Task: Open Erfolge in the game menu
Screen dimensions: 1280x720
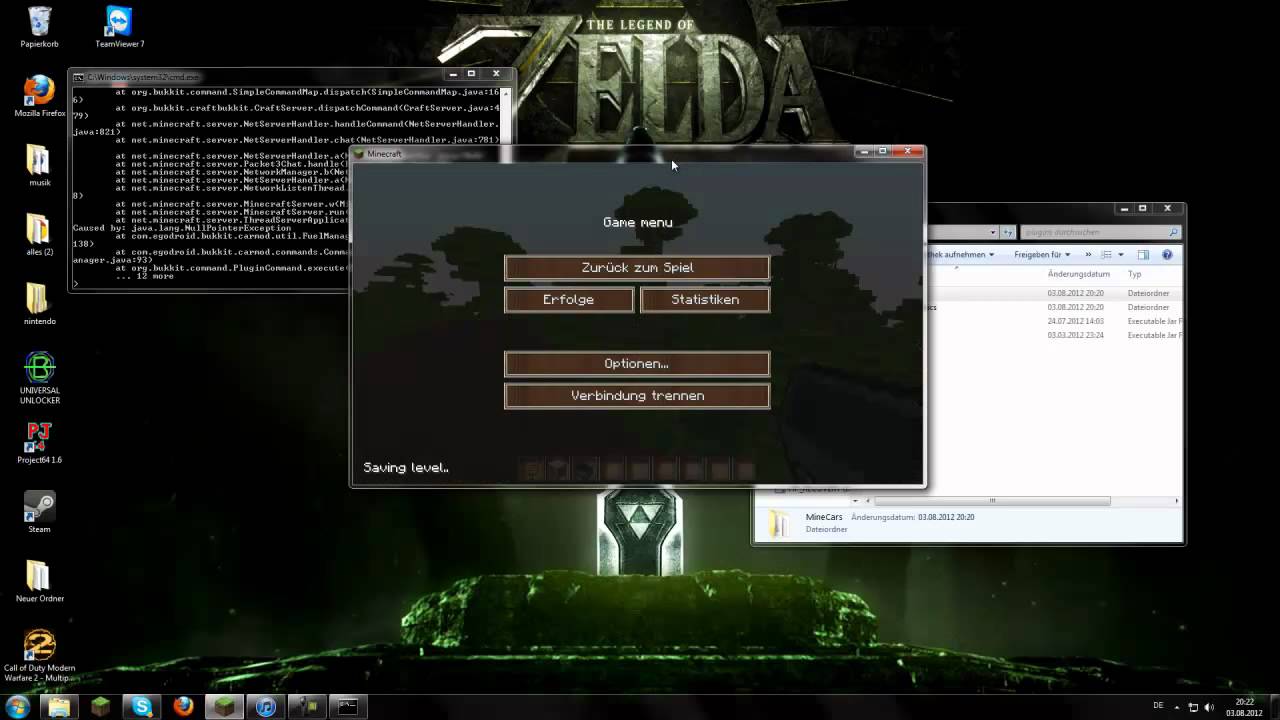Action: [569, 300]
